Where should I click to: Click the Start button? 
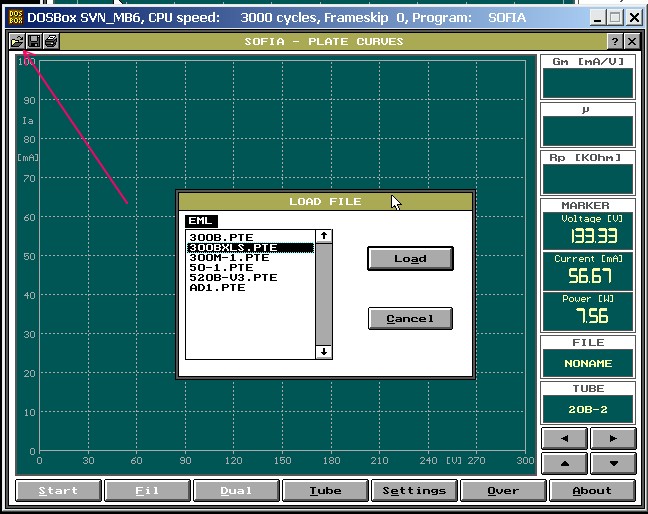[59, 490]
